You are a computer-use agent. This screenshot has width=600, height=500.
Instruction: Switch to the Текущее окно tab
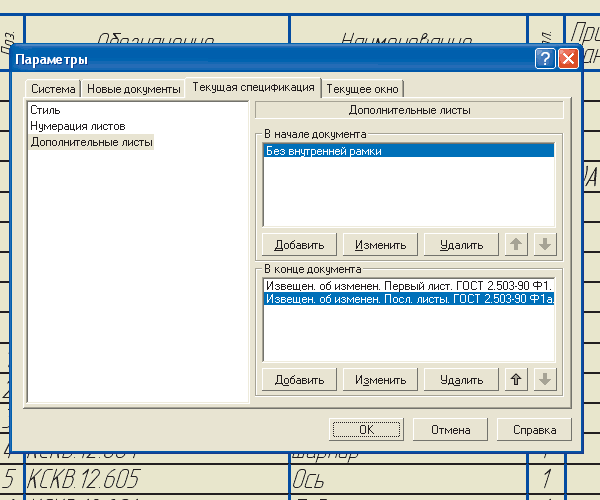click(362, 89)
